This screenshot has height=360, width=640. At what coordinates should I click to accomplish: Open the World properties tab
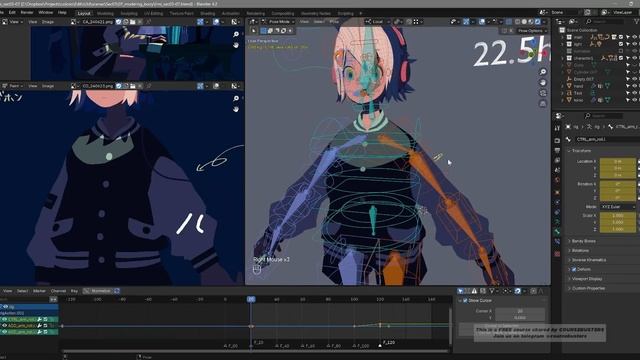(558, 180)
